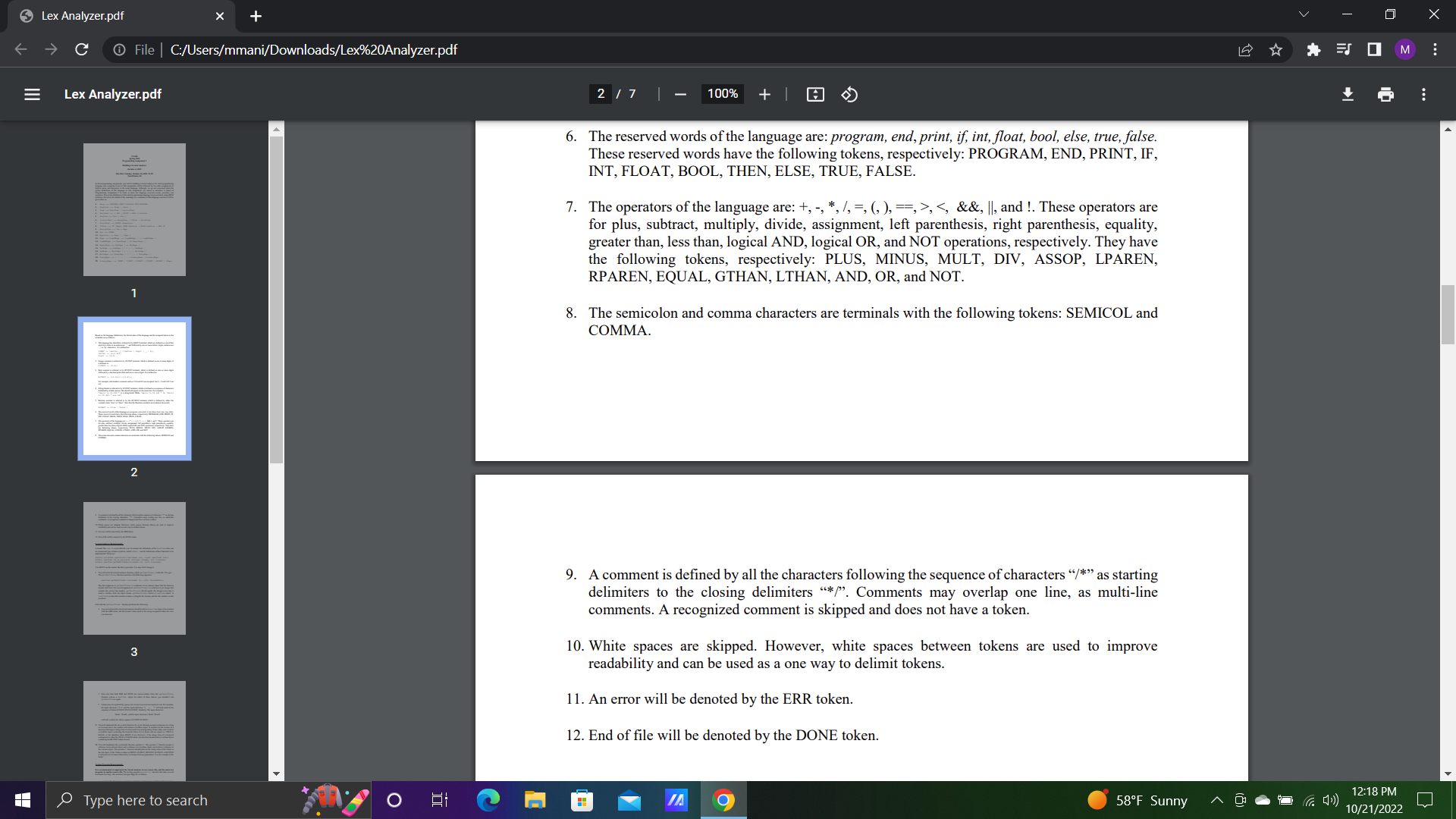The height and width of the screenshot is (819, 1456).
Task: Open the Chrome extensions puzzle icon
Action: click(1313, 50)
